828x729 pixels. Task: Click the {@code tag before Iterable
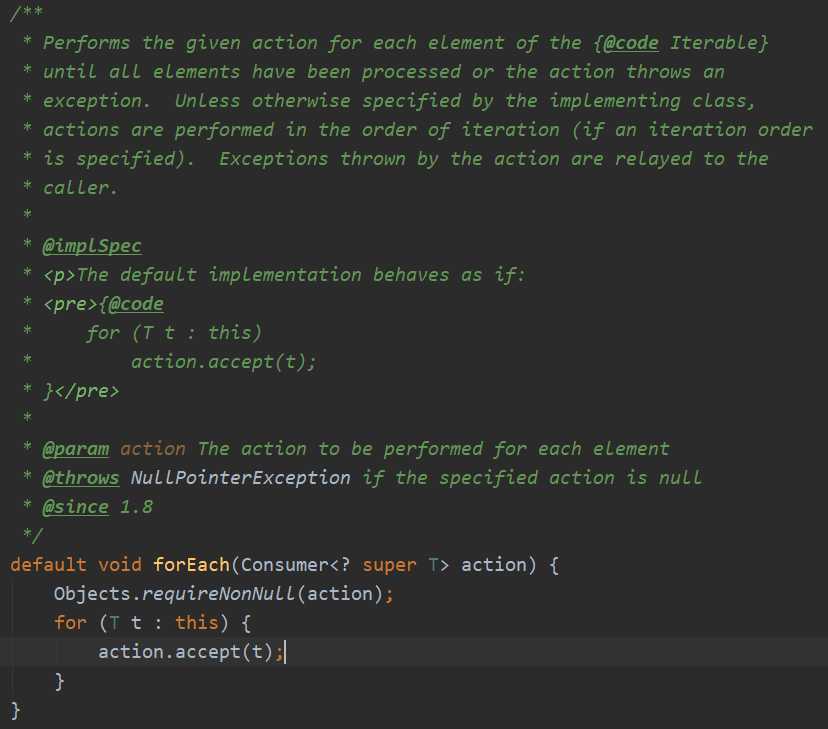point(626,43)
